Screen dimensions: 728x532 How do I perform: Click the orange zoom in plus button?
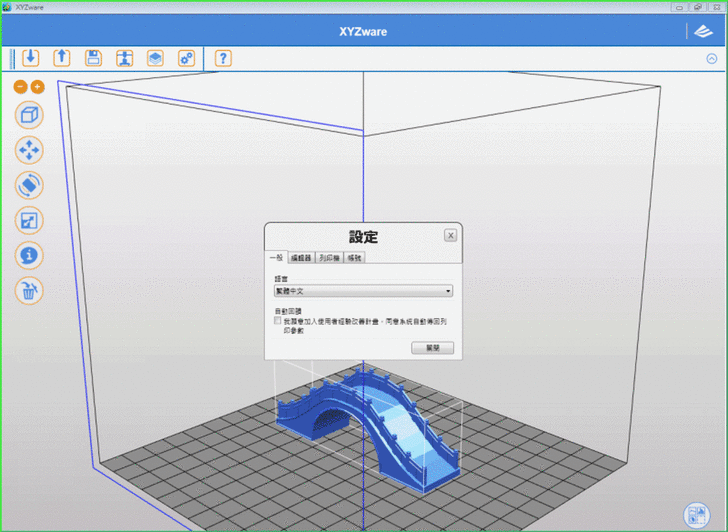click(38, 87)
